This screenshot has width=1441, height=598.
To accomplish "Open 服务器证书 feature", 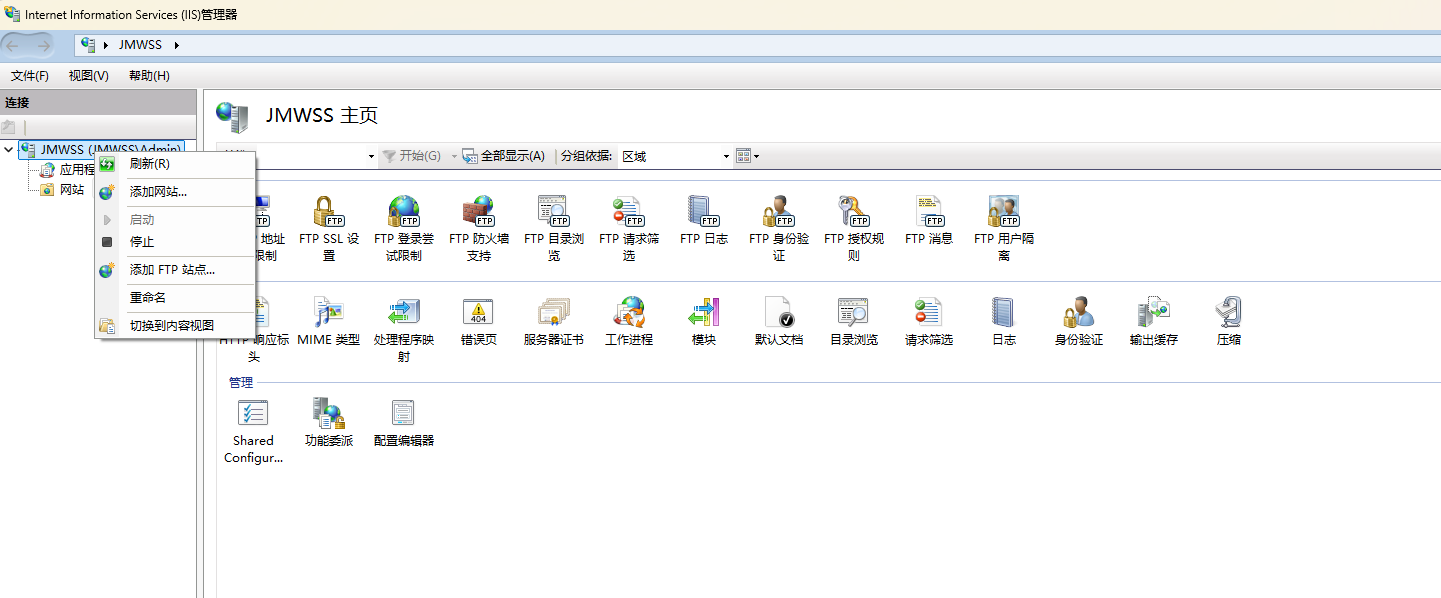I will pyautogui.click(x=553, y=314).
